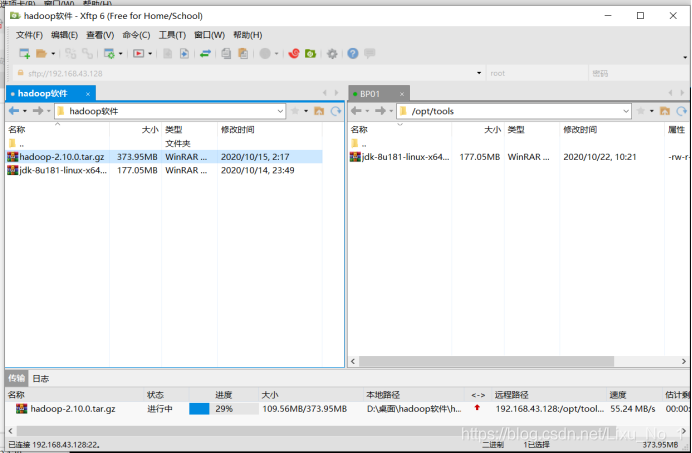Open the dropdown beside the Session Properties icon
The height and width of the screenshot is (453, 692).
(120, 54)
